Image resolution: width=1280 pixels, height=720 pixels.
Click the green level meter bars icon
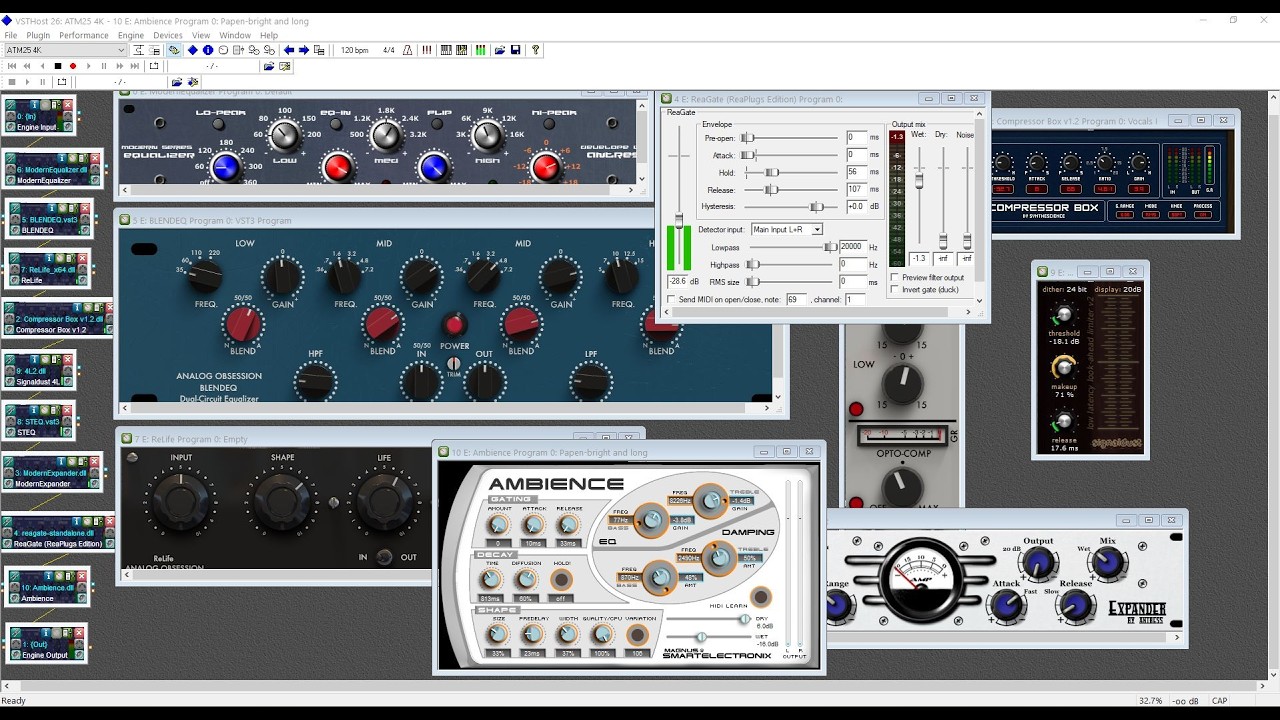pyautogui.click(x=480, y=50)
